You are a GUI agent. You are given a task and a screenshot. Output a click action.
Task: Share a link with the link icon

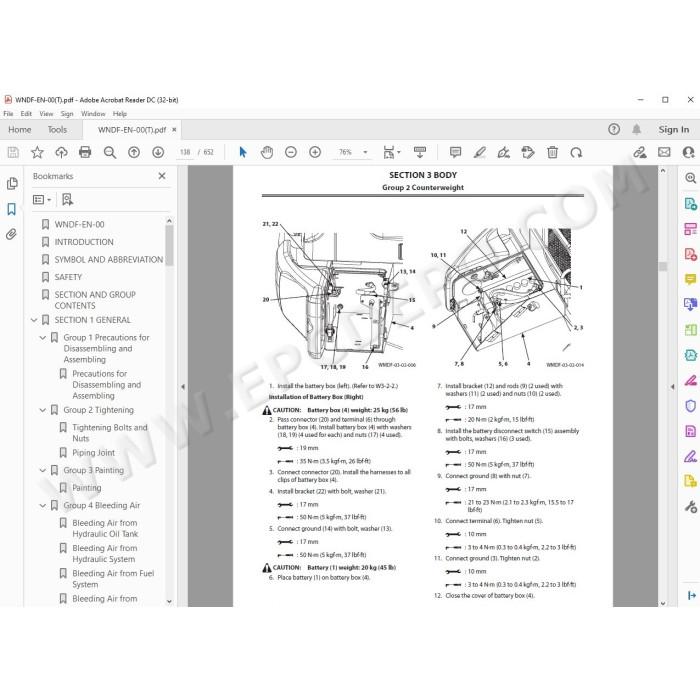640,152
